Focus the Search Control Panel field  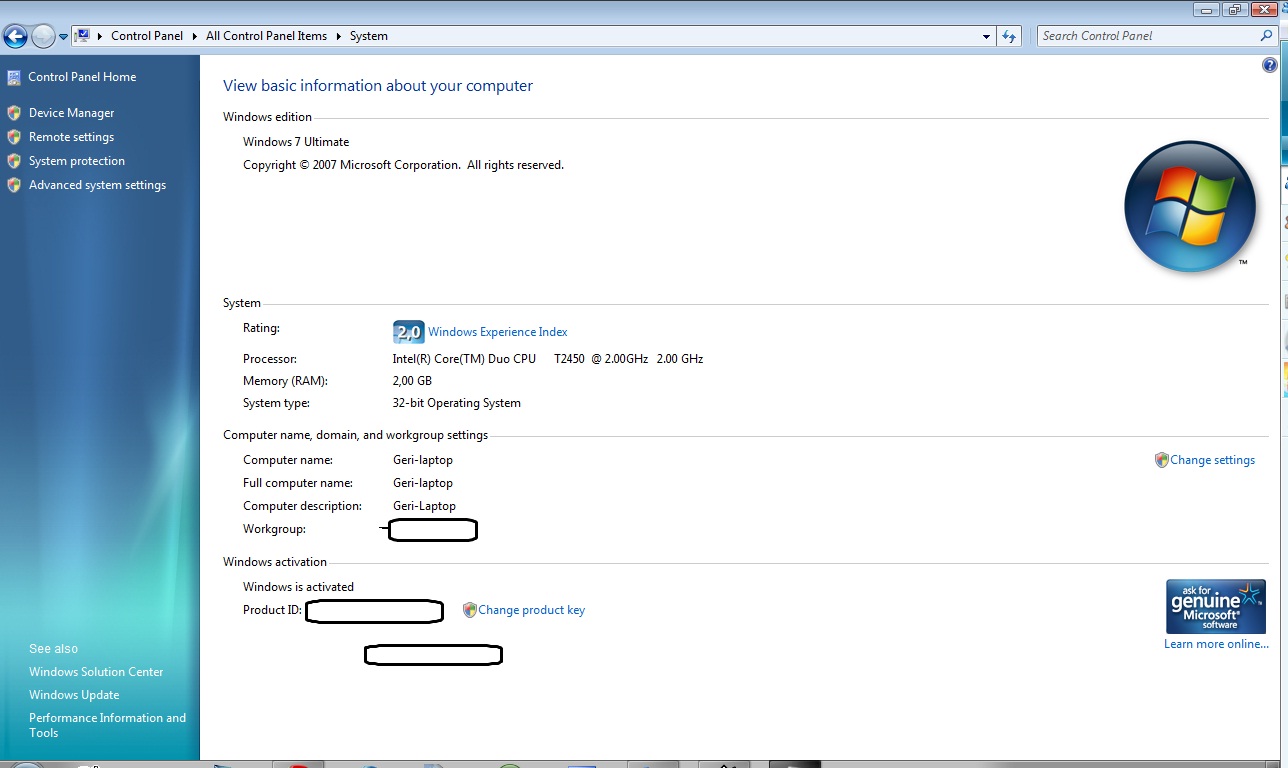tap(1149, 36)
